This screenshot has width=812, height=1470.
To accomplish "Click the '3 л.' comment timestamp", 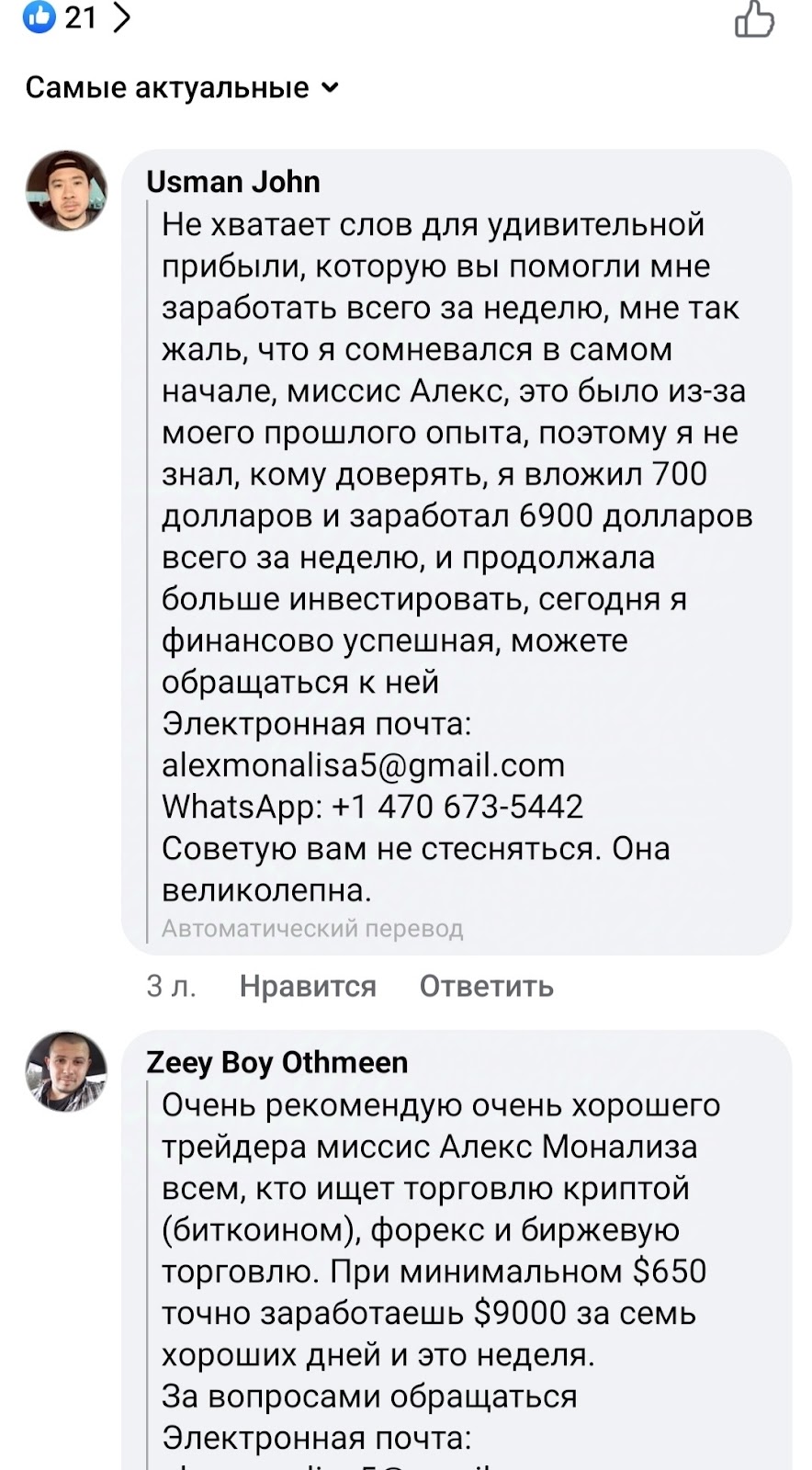I will (171, 986).
